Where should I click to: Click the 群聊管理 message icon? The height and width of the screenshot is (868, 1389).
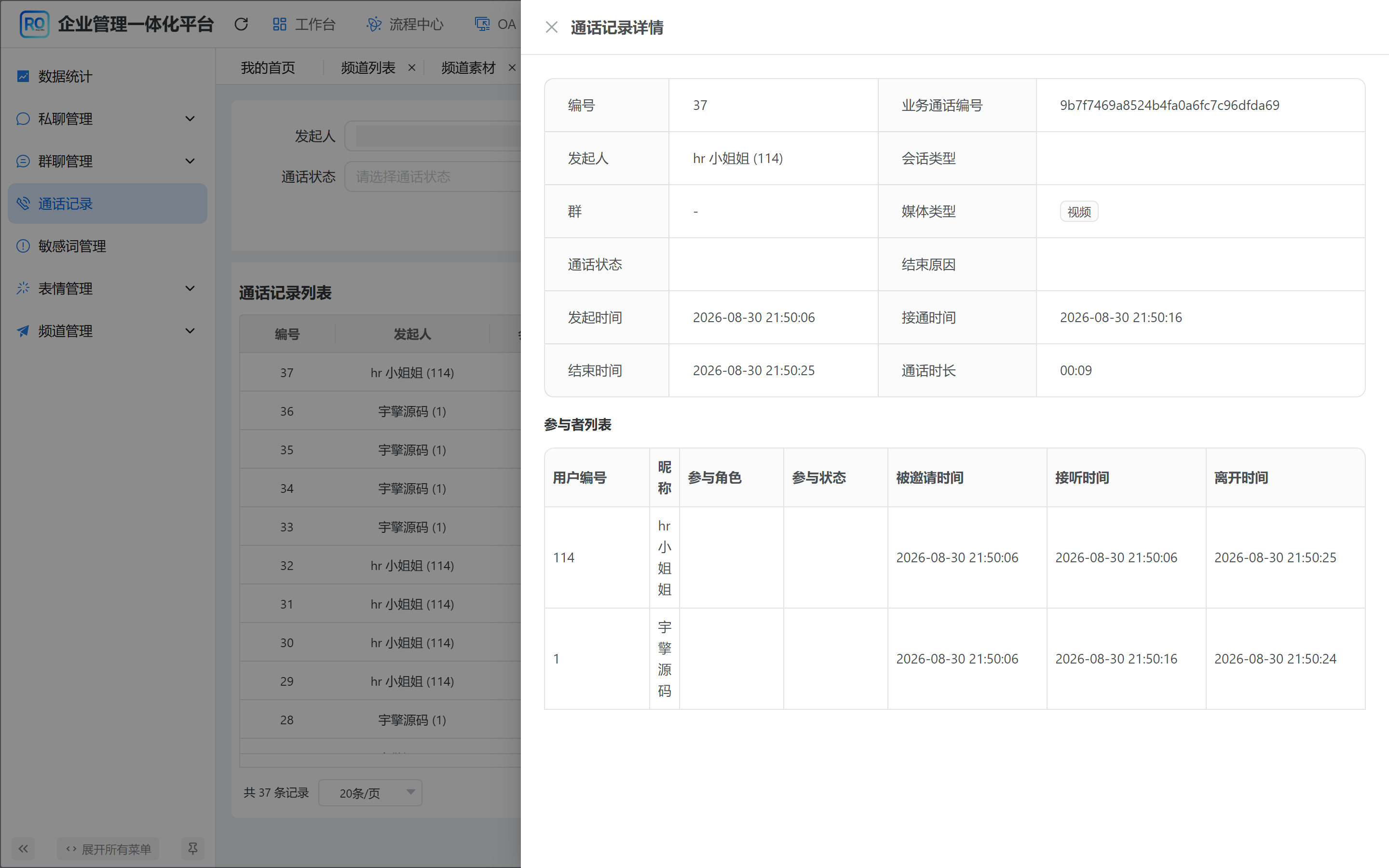23,162
